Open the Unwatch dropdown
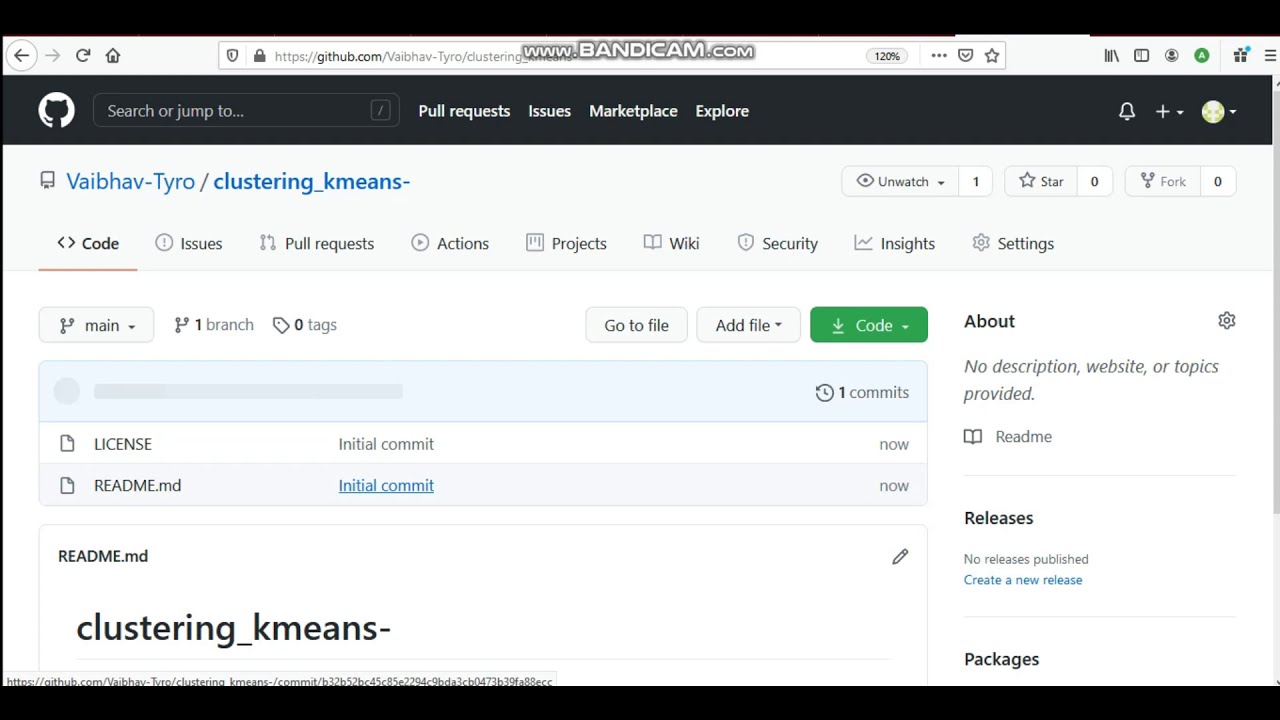Screen dimensions: 1280x720 [900, 181]
